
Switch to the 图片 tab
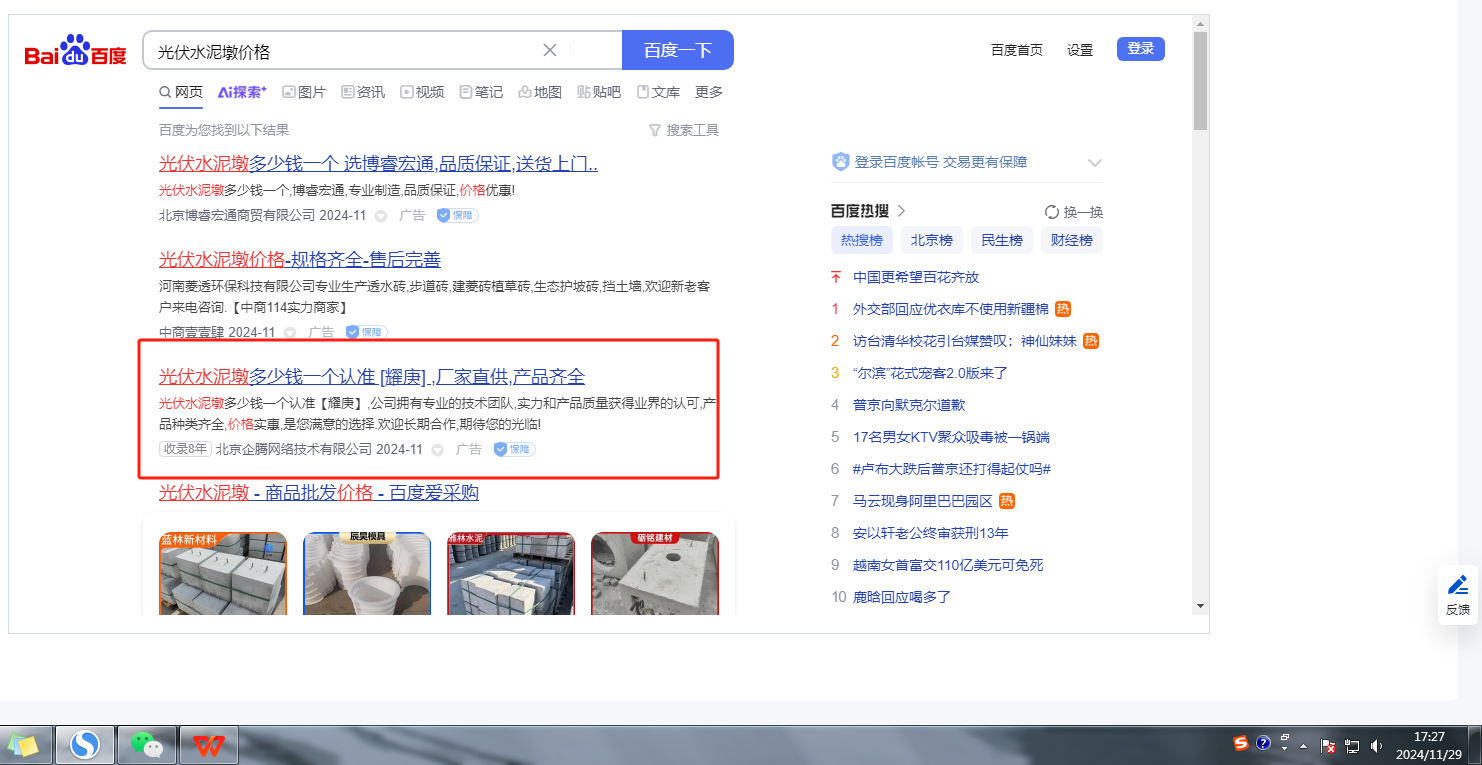(304, 92)
